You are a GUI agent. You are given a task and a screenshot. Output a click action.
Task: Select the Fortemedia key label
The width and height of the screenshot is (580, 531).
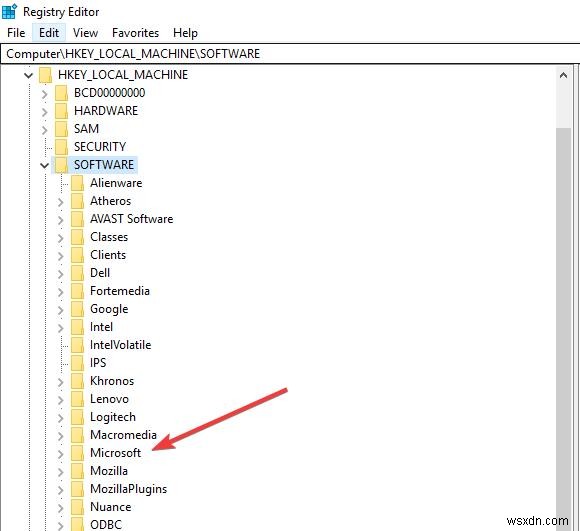pos(120,291)
